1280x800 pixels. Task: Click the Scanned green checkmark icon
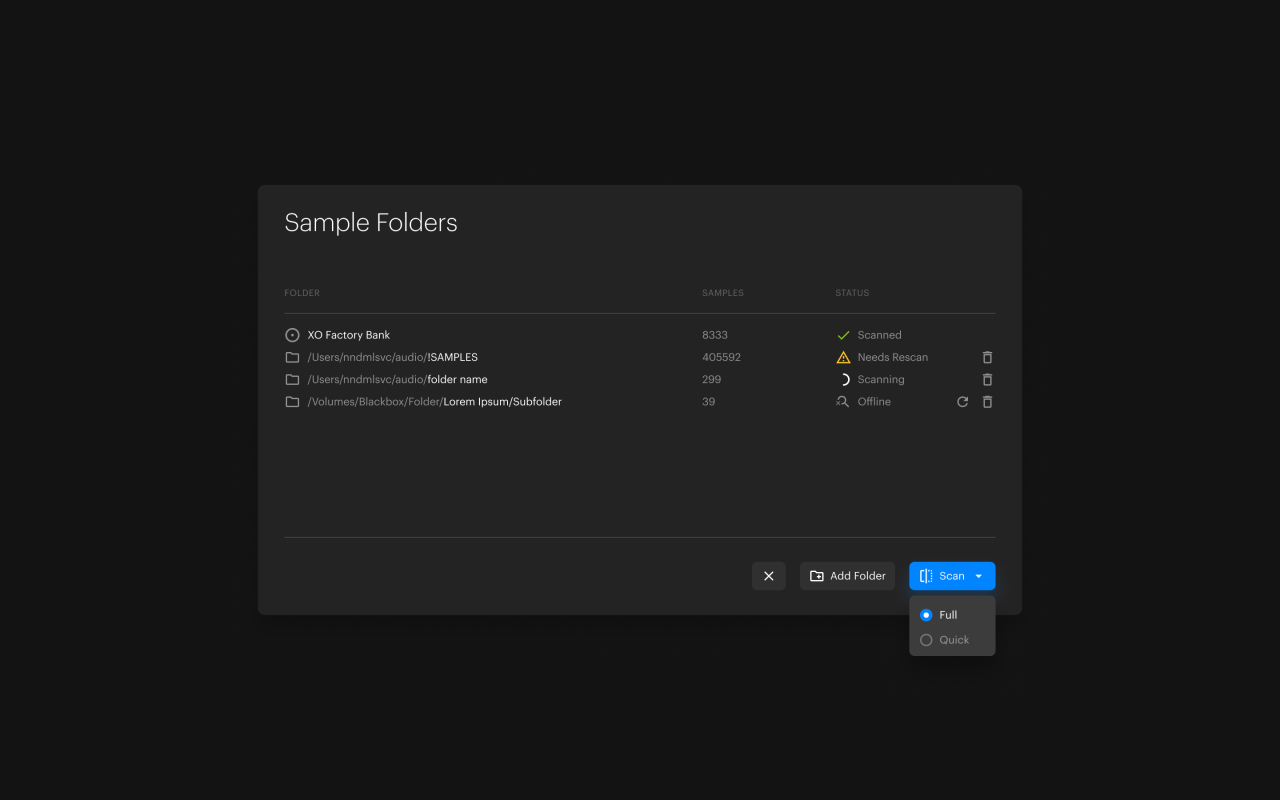843,335
